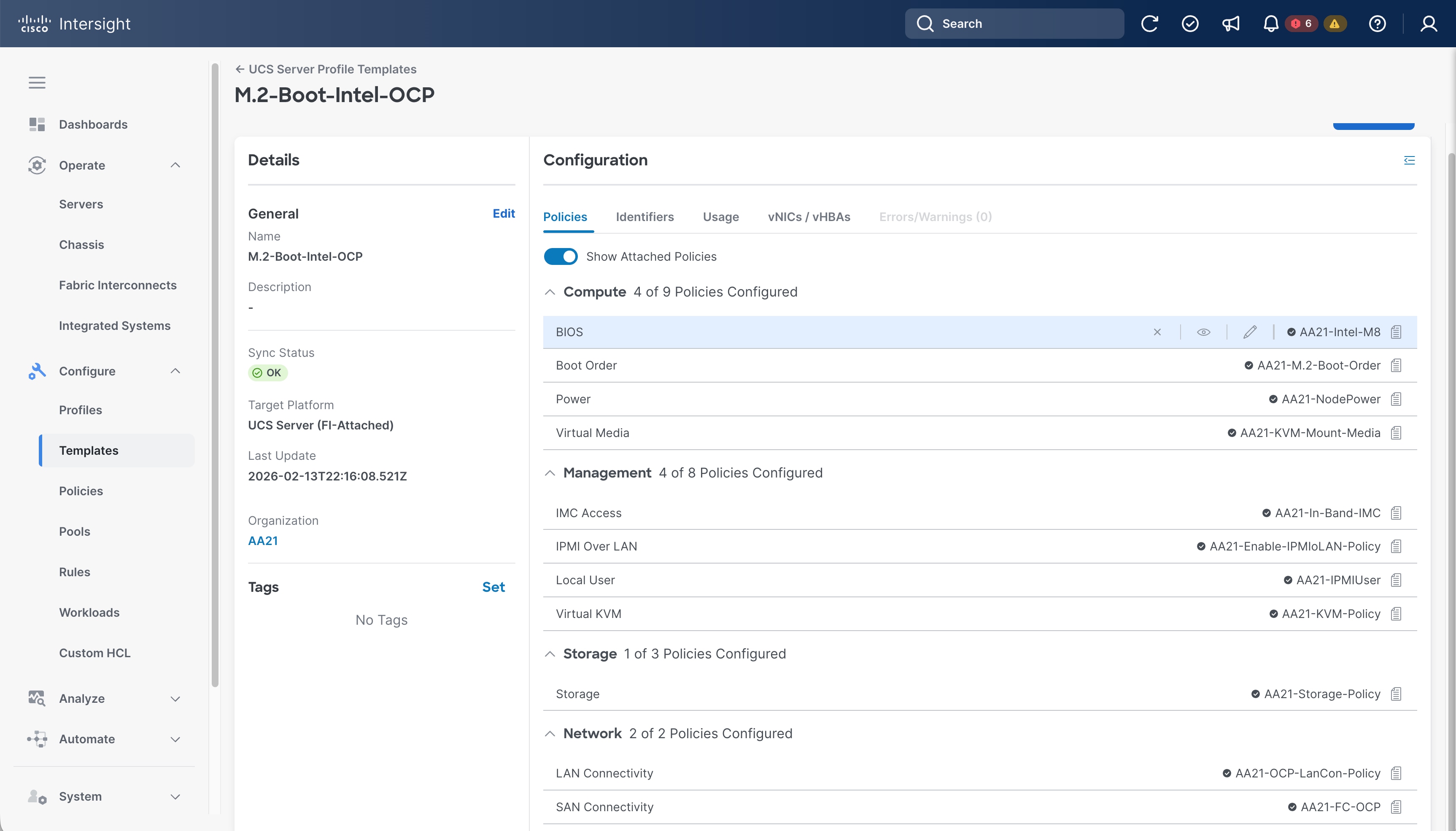Screen dimensions: 1456x831
Task: Click the details icon next to AA21-M.2-Boot-Order
Action: tap(1396, 365)
